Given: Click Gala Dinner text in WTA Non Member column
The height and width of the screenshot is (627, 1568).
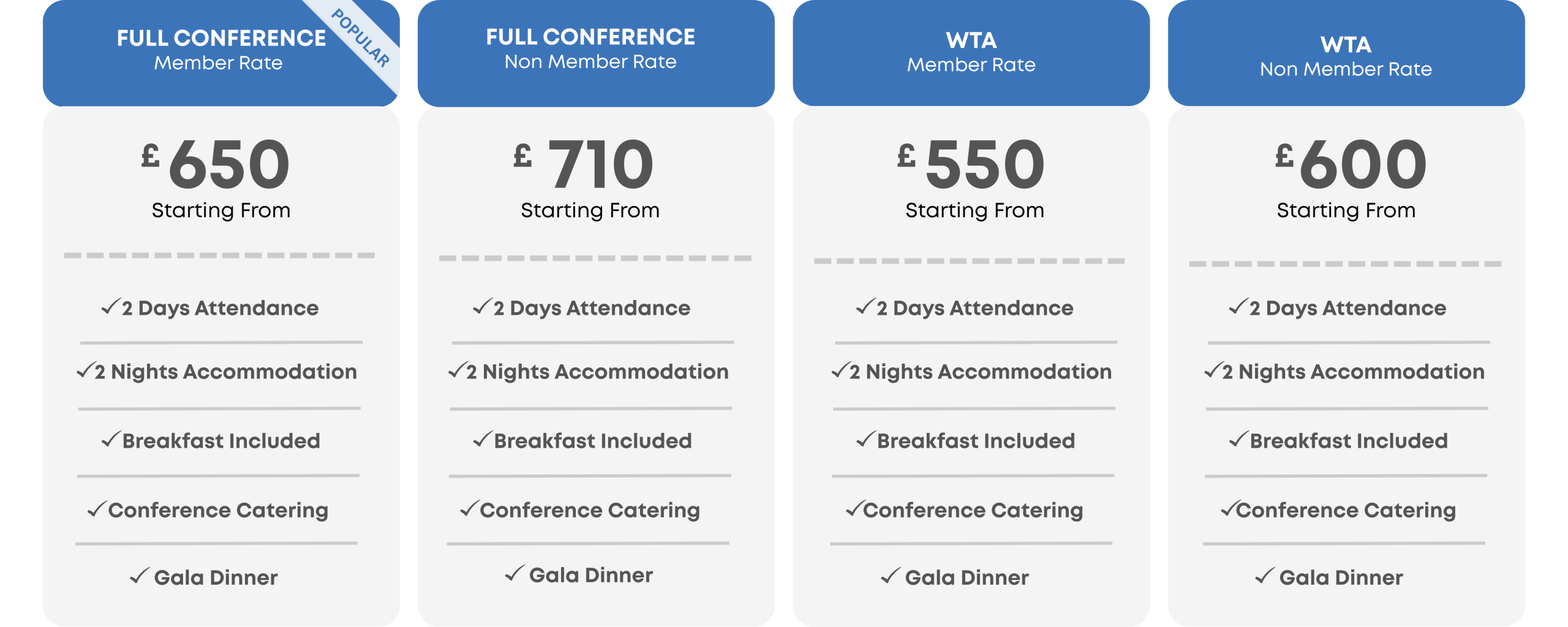Looking at the screenshot, I should (x=1341, y=577).
